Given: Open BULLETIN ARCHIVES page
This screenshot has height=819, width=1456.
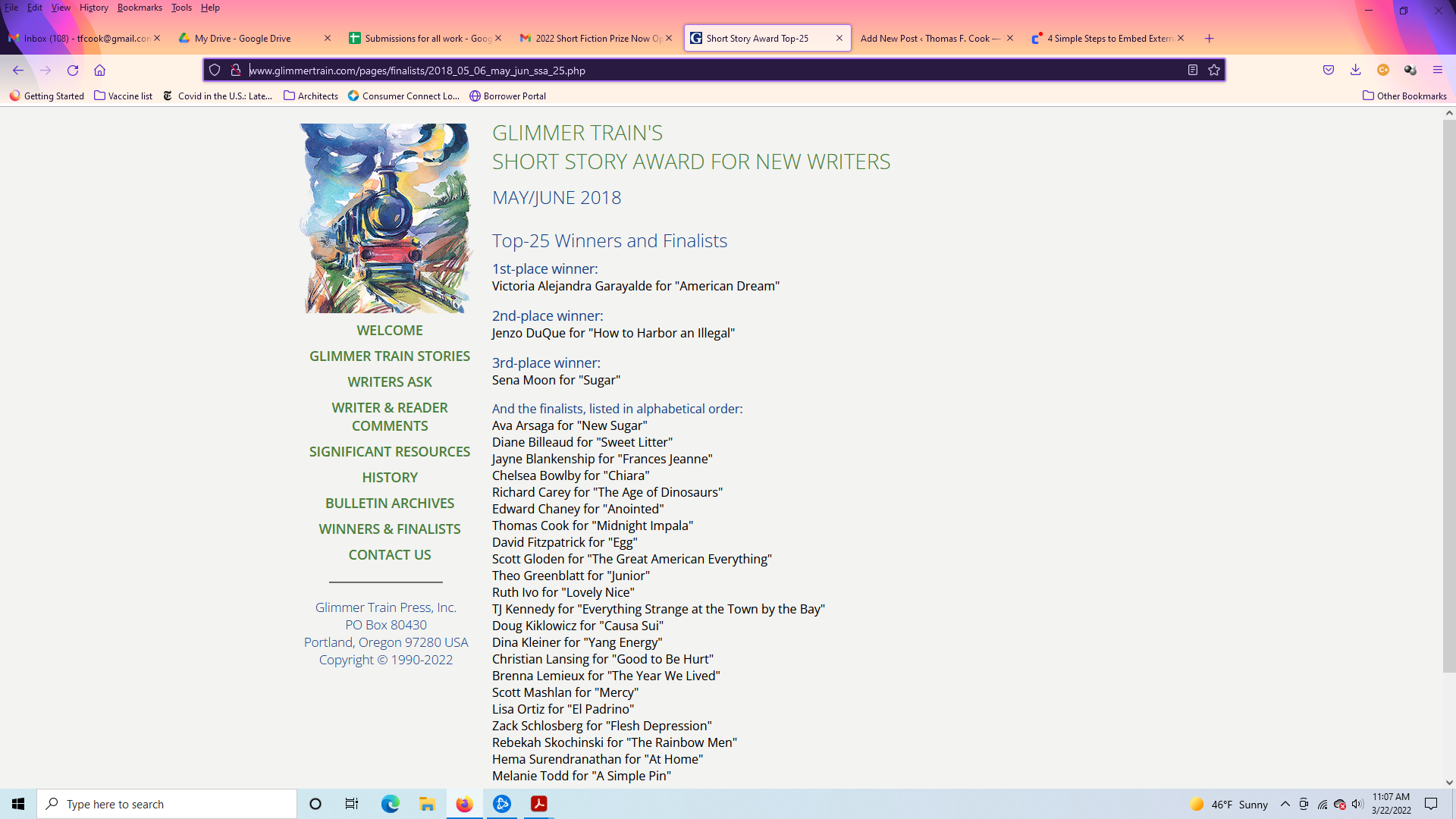Looking at the screenshot, I should (390, 503).
